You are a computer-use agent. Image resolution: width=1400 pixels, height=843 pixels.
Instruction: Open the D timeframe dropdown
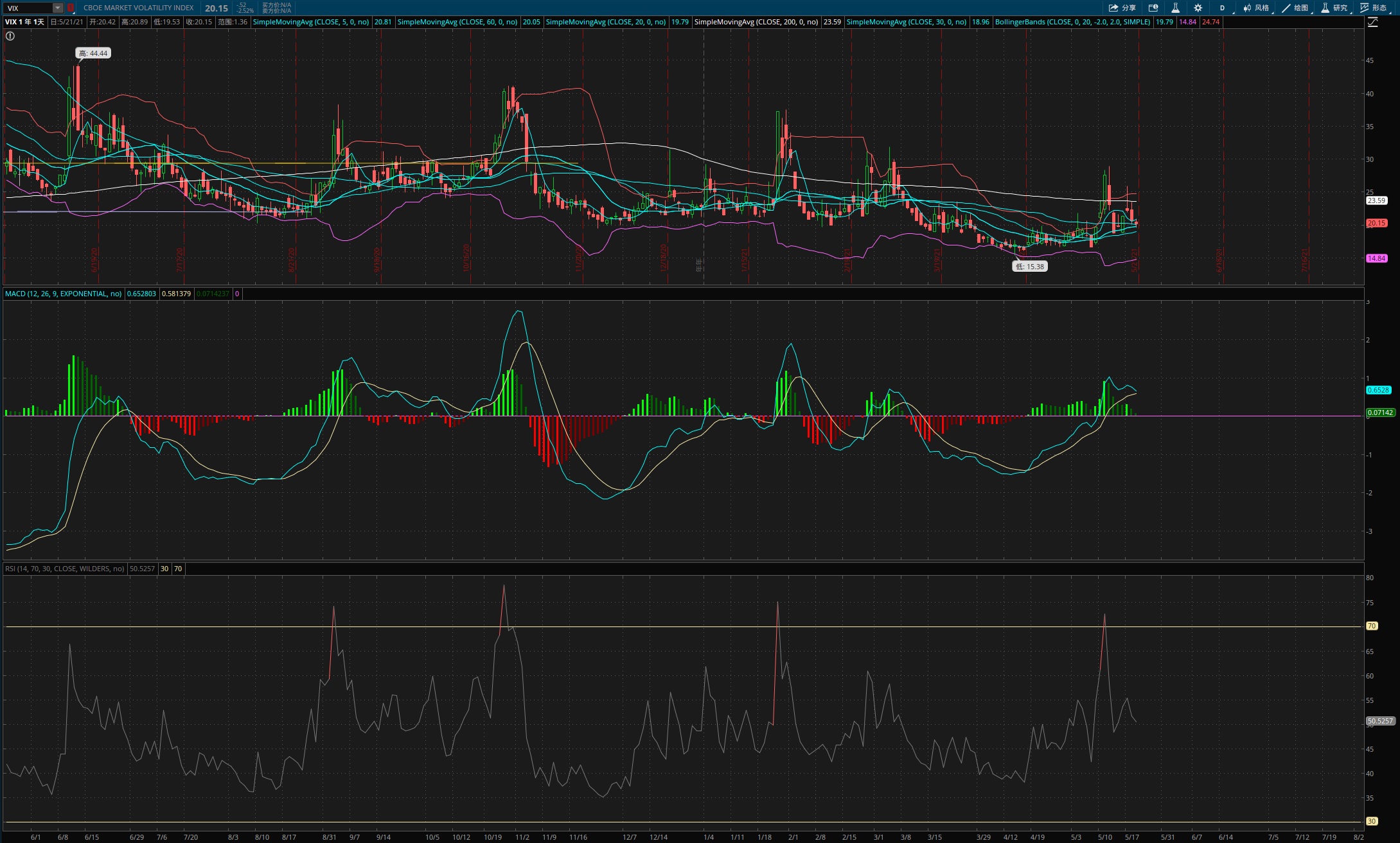tap(1223, 8)
